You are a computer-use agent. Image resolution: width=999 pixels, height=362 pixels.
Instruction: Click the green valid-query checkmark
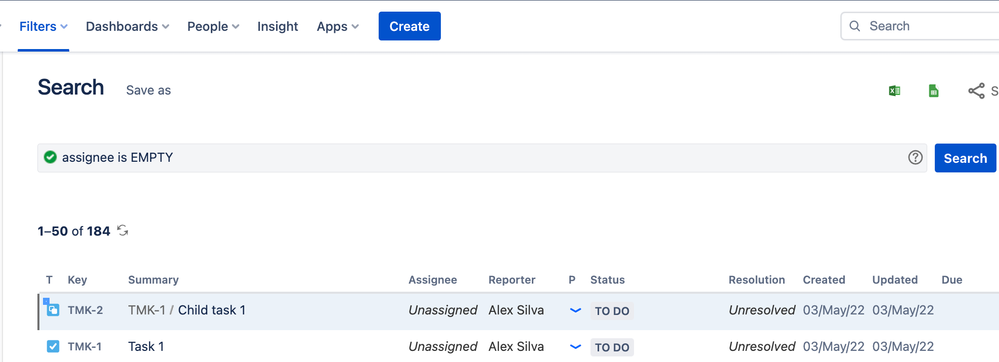[x=50, y=157]
